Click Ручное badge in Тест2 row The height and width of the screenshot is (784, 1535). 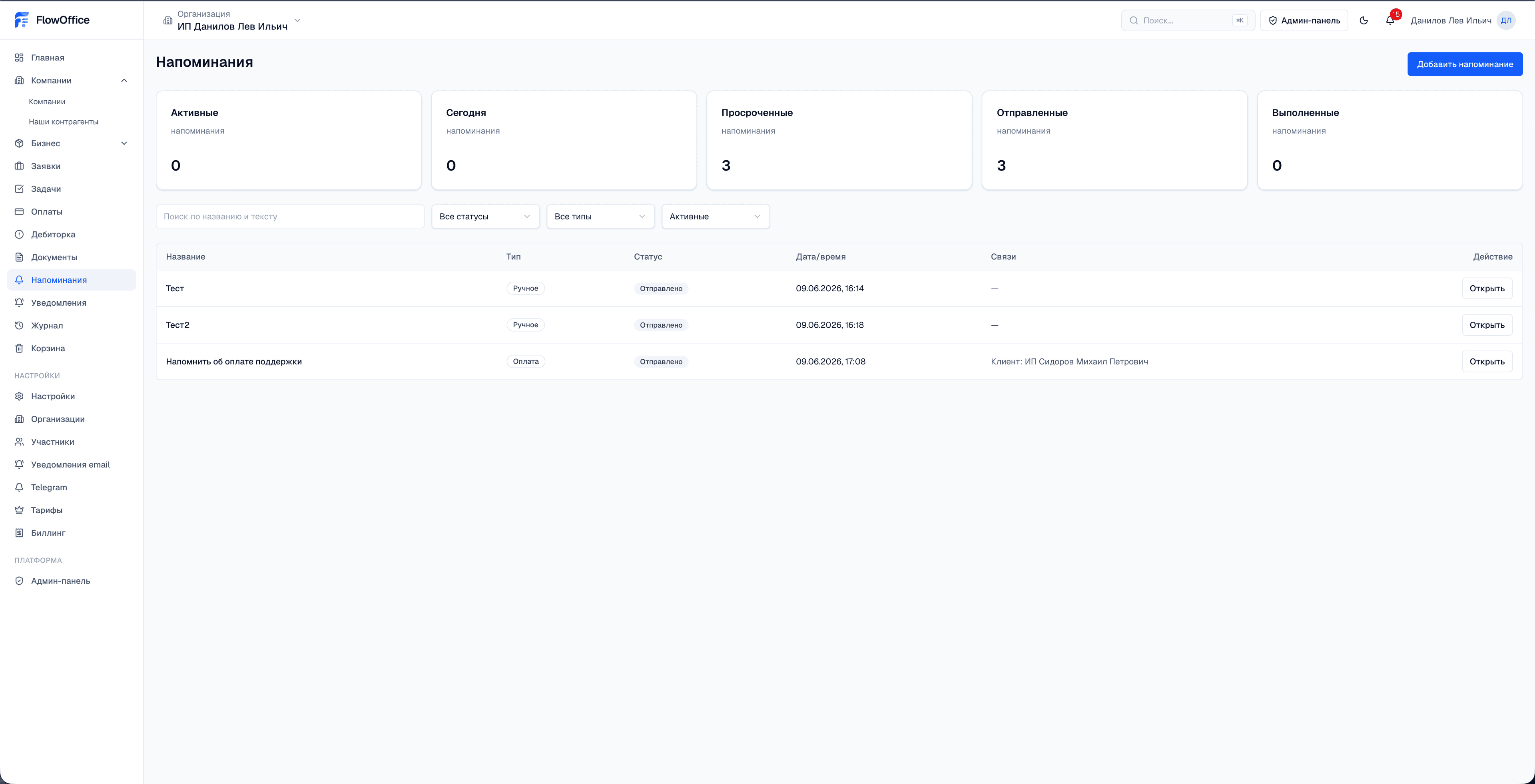pyautogui.click(x=526, y=325)
